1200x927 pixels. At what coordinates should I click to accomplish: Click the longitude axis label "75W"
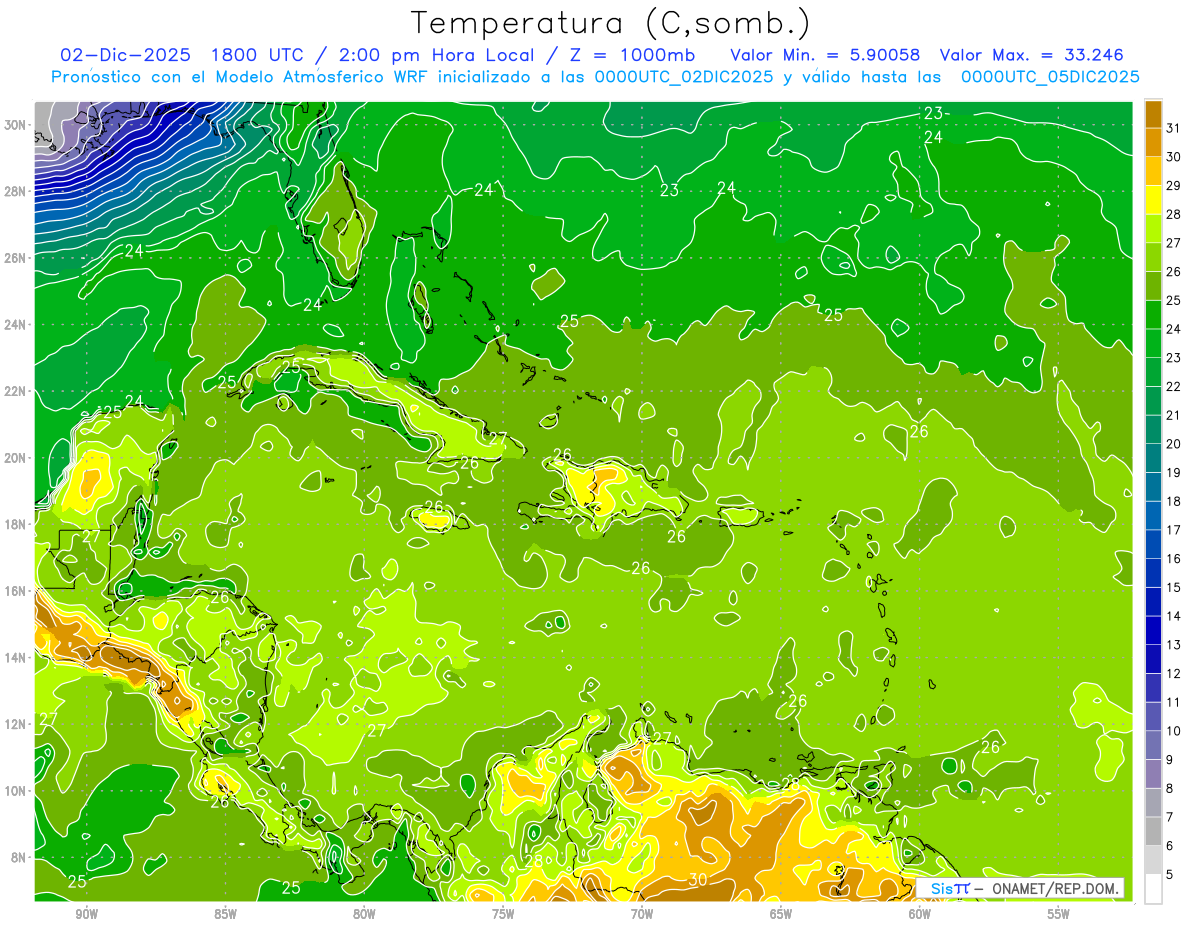(x=503, y=913)
